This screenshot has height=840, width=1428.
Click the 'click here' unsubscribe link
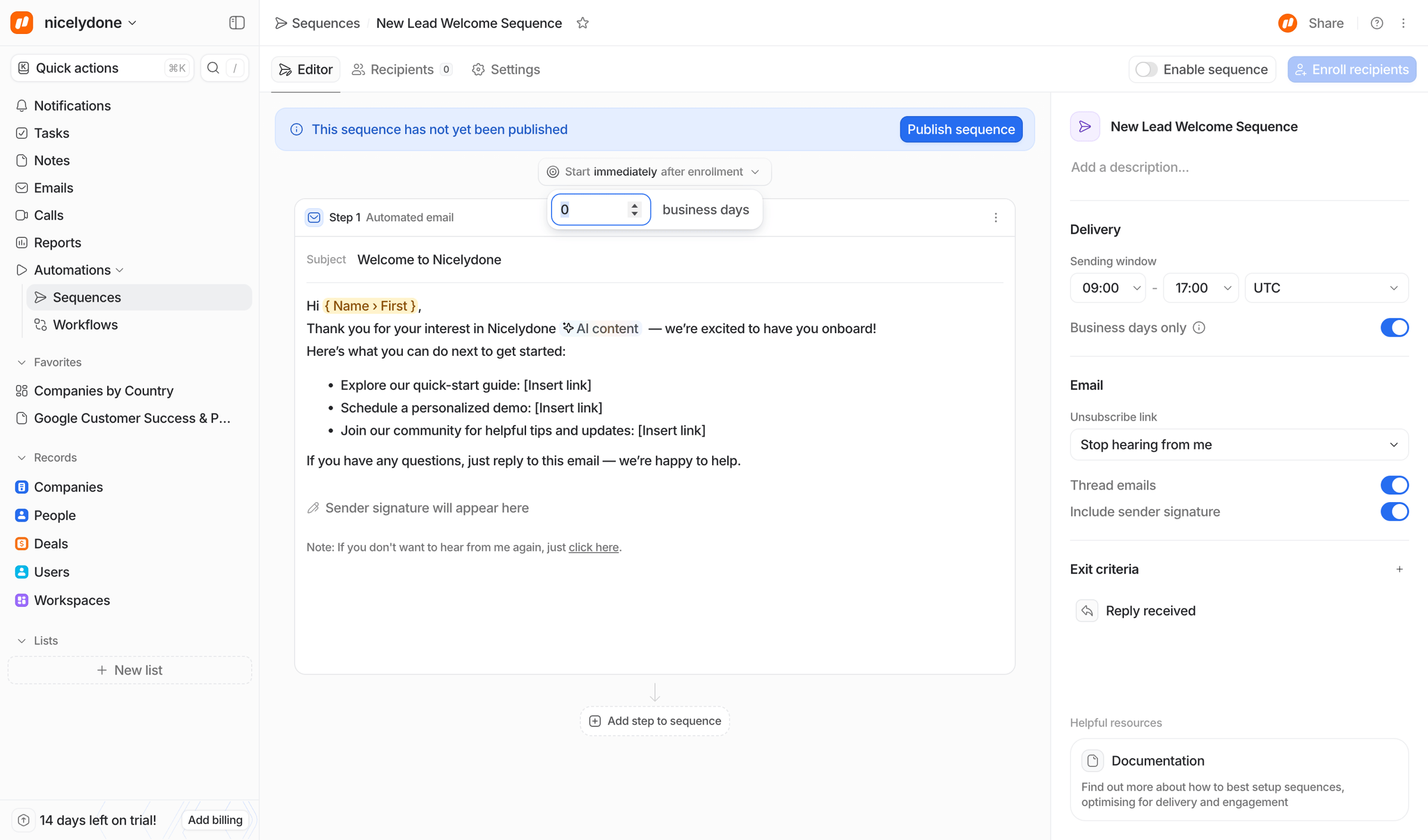pos(593,547)
